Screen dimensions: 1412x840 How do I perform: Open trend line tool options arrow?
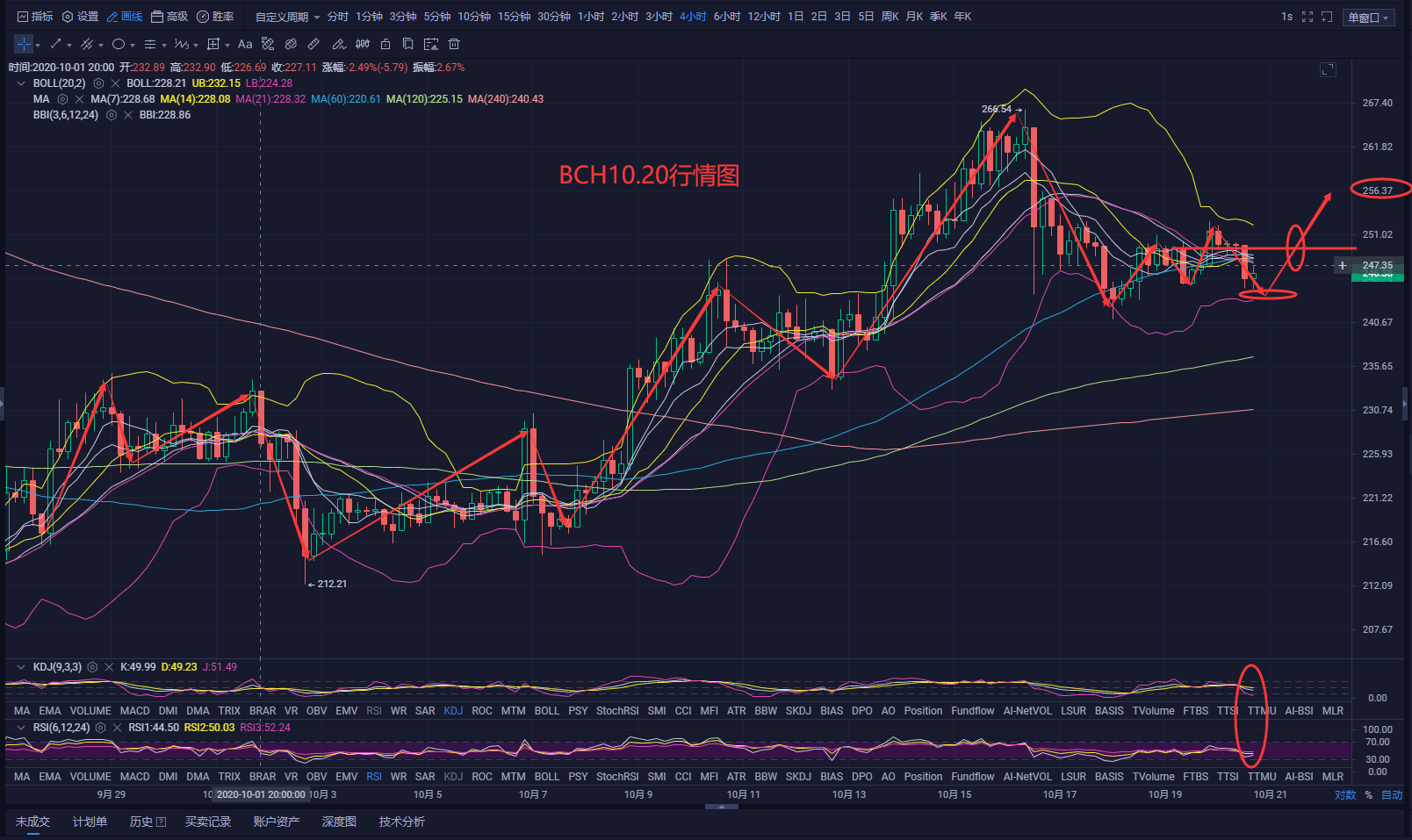click(x=69, y=45)
